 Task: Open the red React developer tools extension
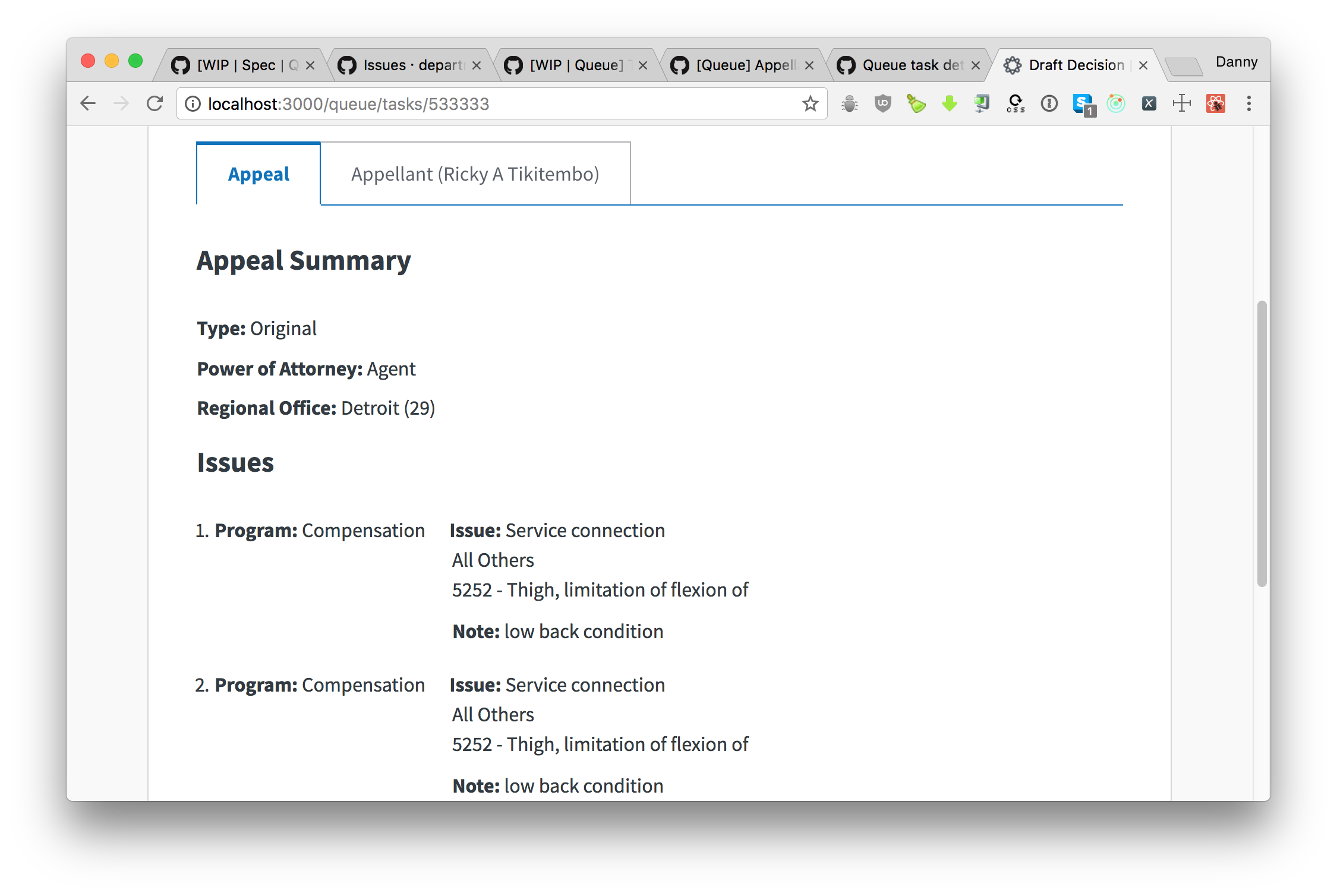click(x=1215, y=104)
